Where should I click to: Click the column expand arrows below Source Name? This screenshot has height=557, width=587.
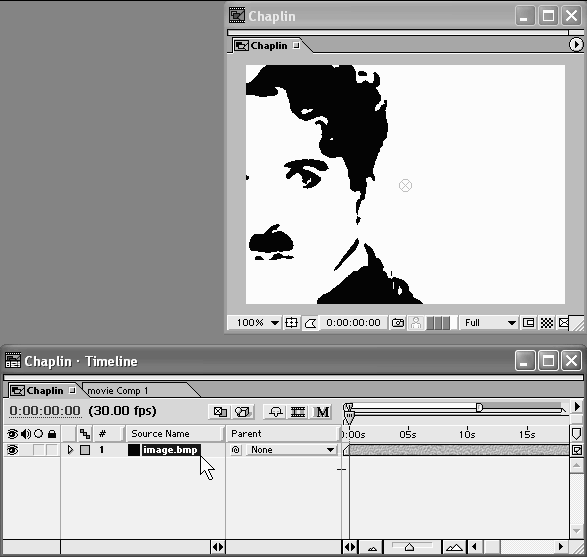coord(218,547)
